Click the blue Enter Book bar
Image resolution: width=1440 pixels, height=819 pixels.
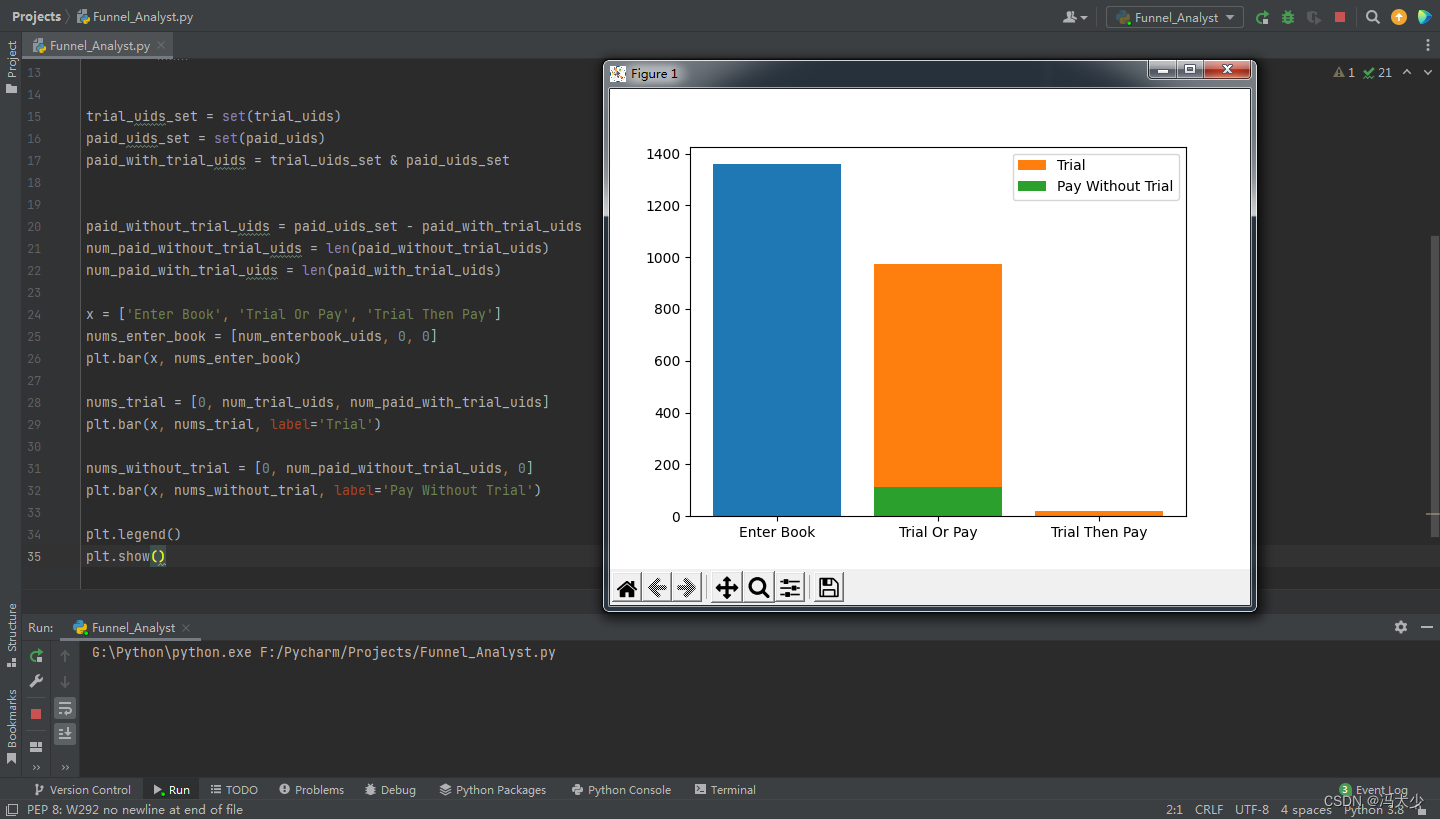777,340
